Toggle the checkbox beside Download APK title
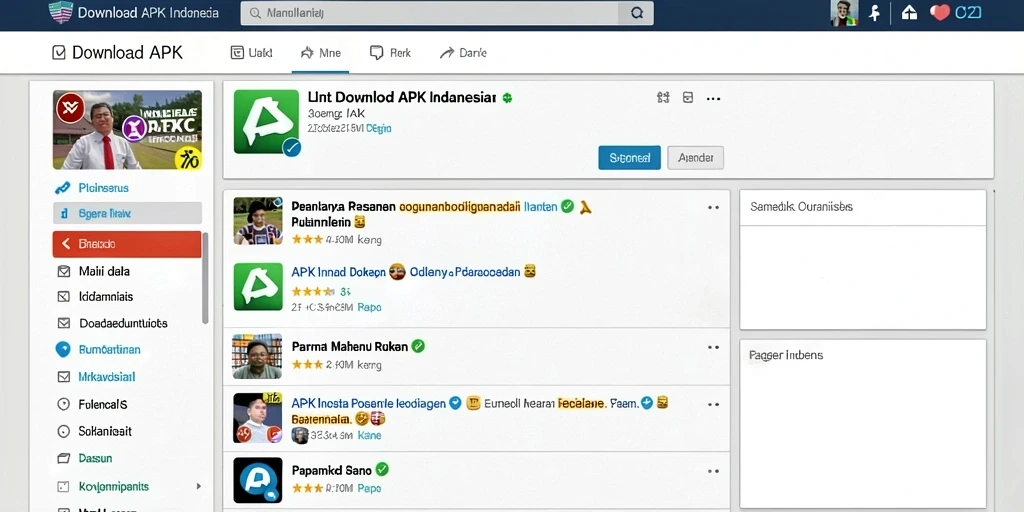The width and height of the screenshot is (1024, 512). (59, 53)
